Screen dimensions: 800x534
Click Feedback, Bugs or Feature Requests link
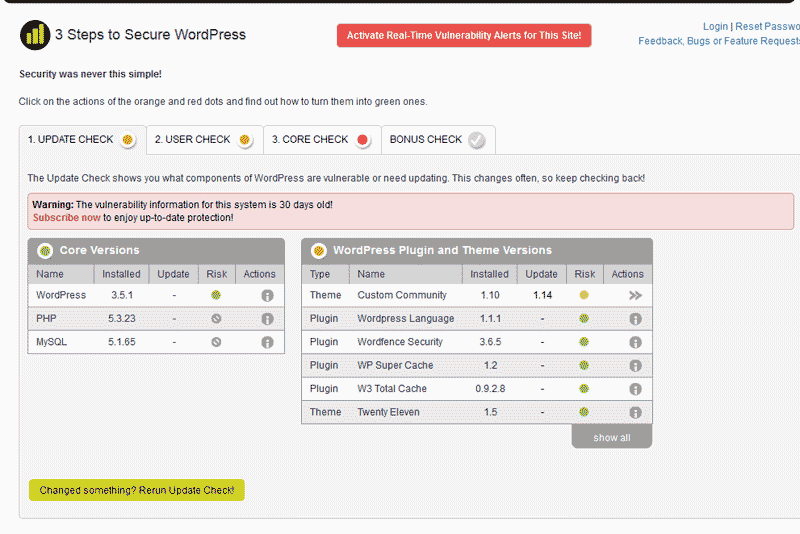718,42
